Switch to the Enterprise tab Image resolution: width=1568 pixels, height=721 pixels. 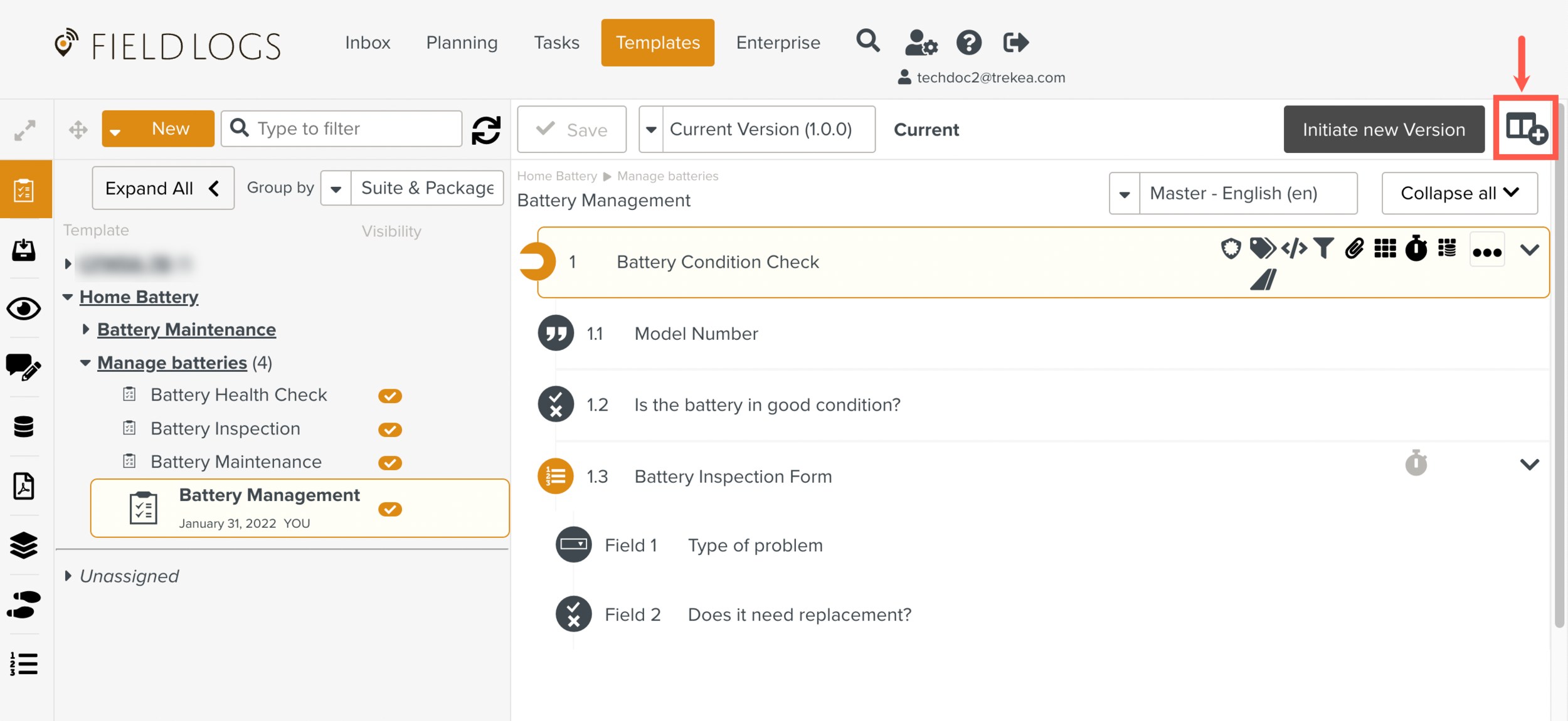tap(778, 43)
